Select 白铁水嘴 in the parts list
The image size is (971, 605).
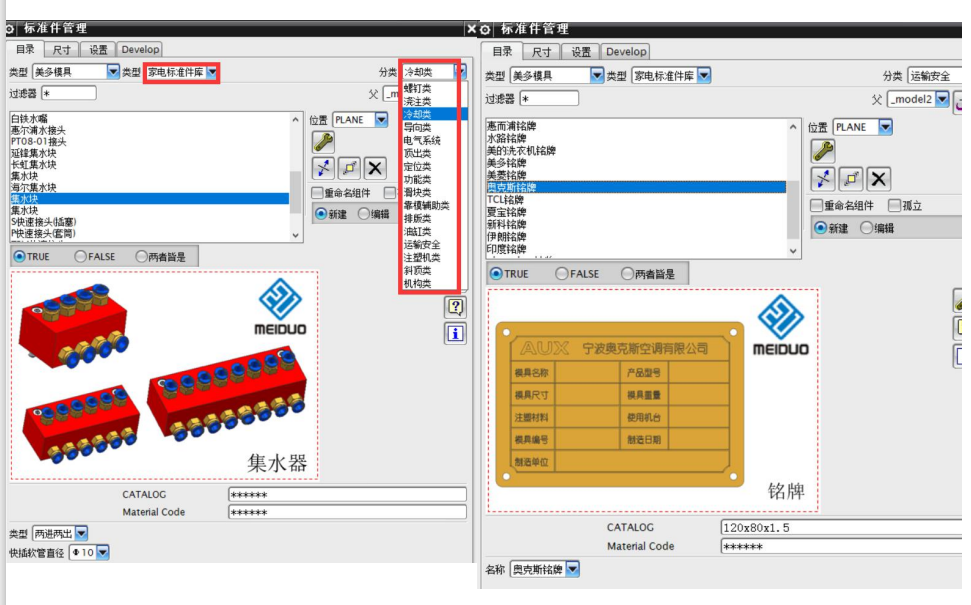pyautogui.click(x=29, y=118)
